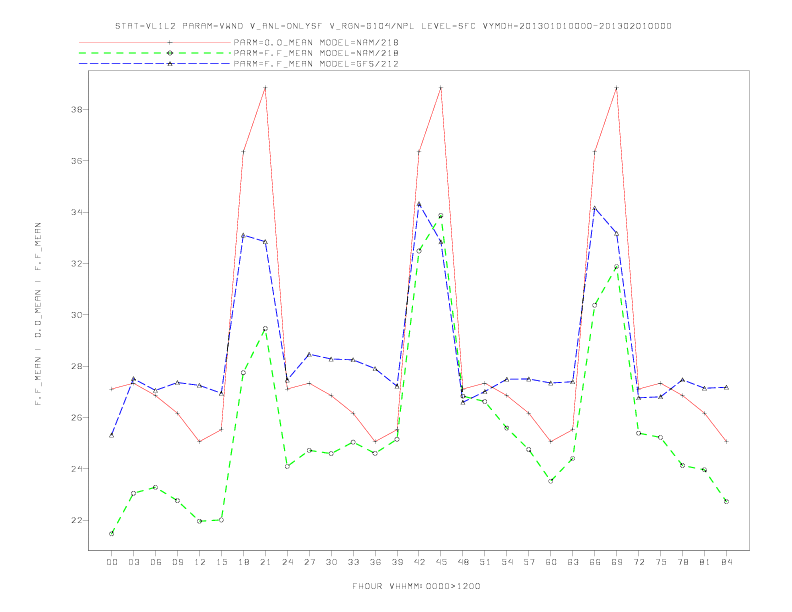
Task: Click x-axis tick label 24
Action: pyautogui.click(x=287, y=562)
